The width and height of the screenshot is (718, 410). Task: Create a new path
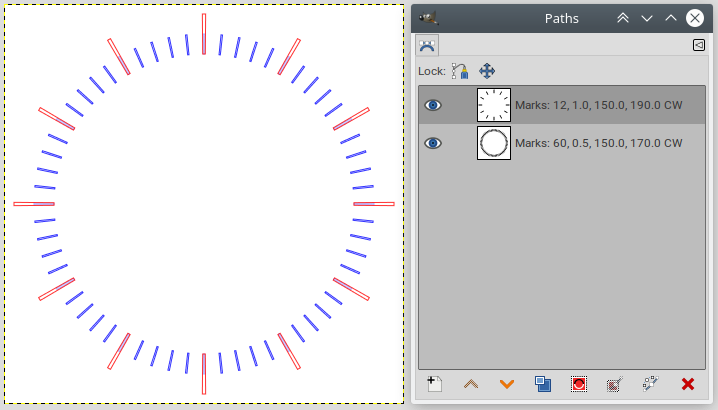(434, 383)
